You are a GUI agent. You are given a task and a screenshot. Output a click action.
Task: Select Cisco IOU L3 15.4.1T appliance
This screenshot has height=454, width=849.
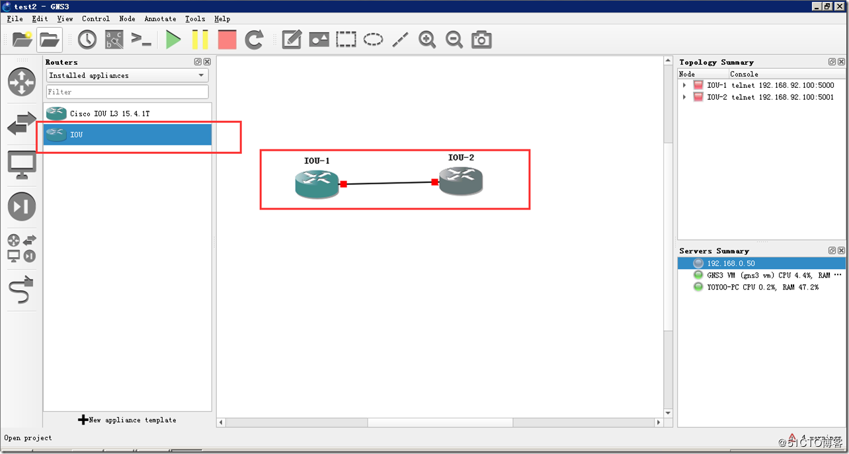pos(127,114)
